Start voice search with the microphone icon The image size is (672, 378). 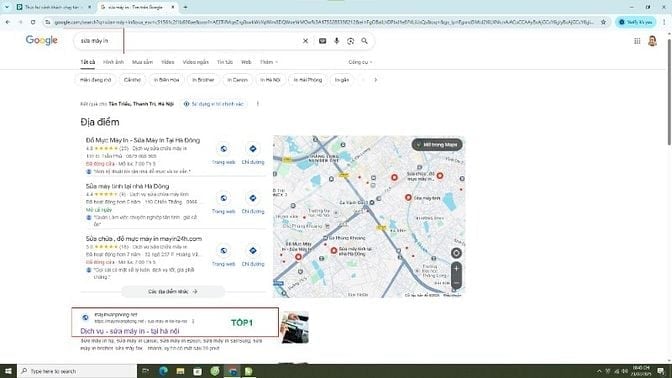tap(336, 41)
